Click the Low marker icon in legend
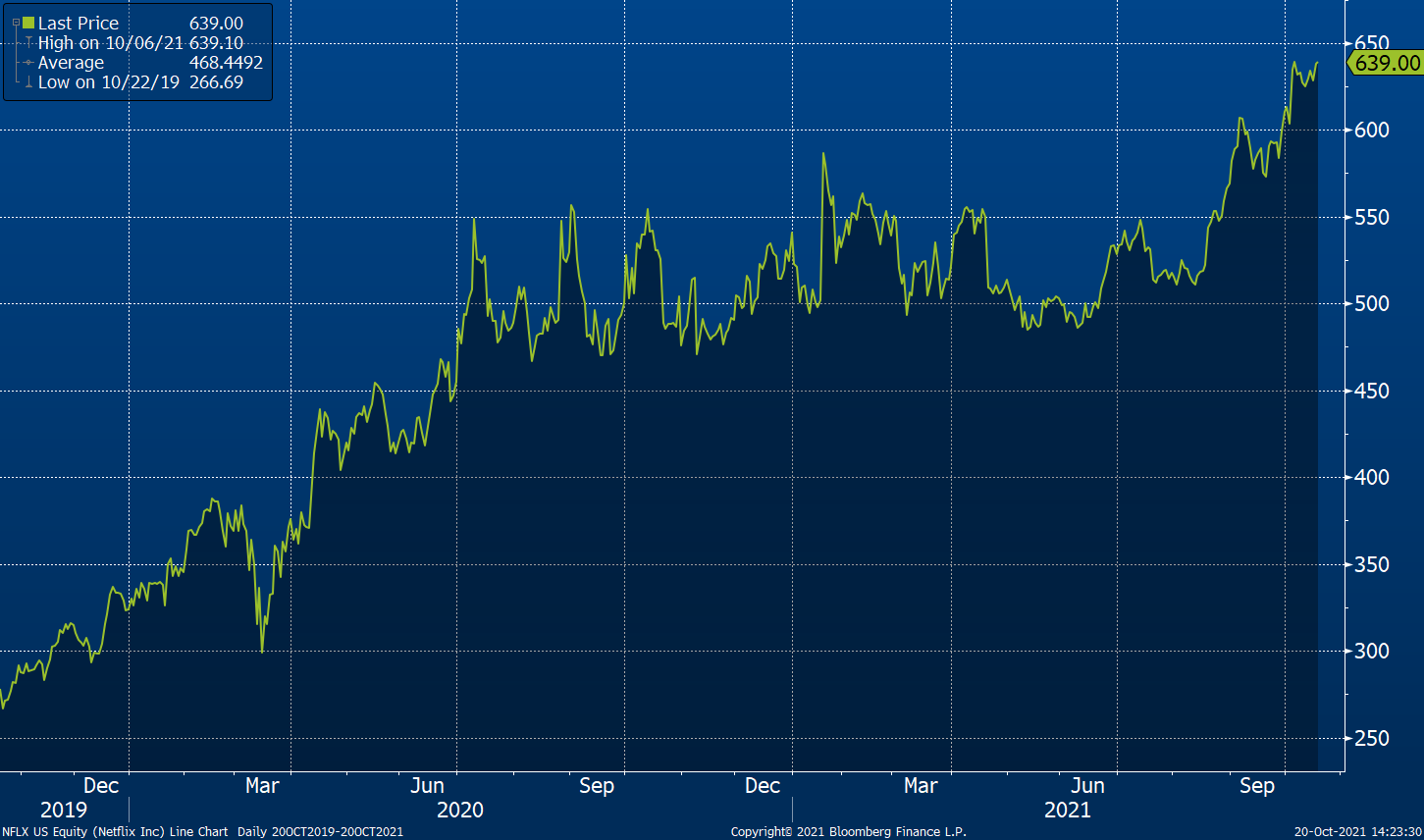1424x840 pixels. [29, 82]
